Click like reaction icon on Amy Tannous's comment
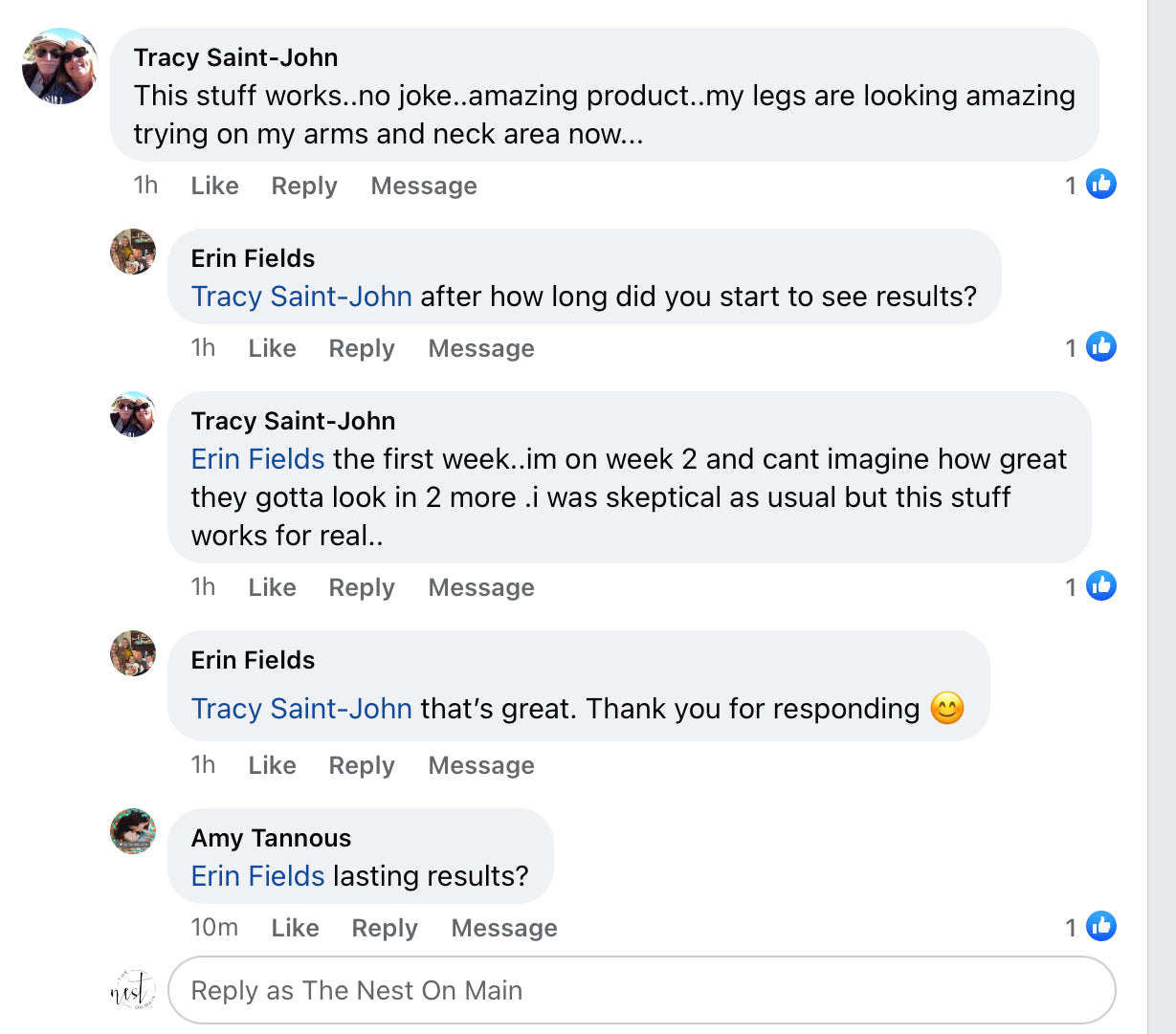The height and width of the screenshot is (1034, 1176). [x=1101, y=927]
